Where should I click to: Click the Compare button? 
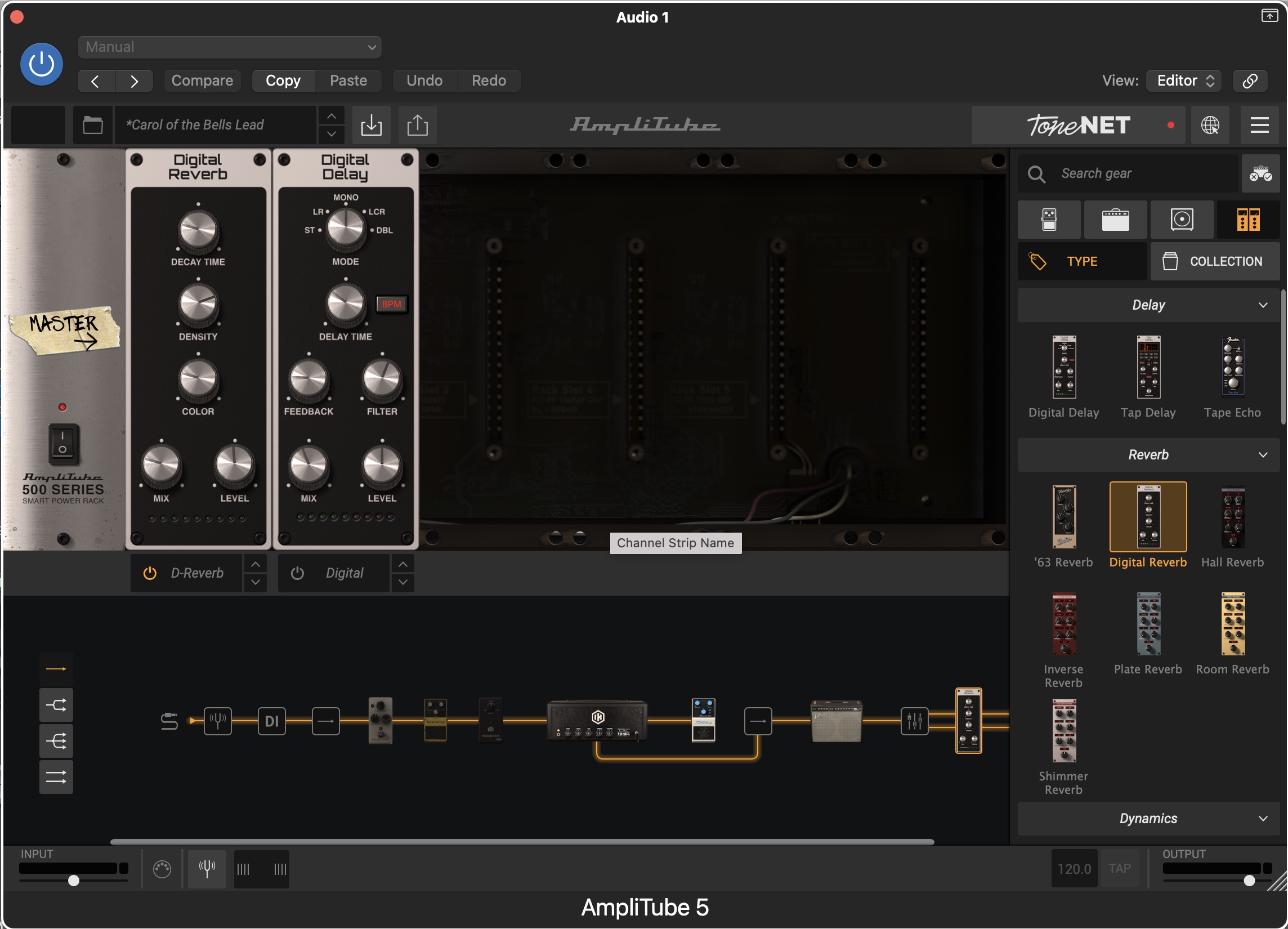pos(202,81)
